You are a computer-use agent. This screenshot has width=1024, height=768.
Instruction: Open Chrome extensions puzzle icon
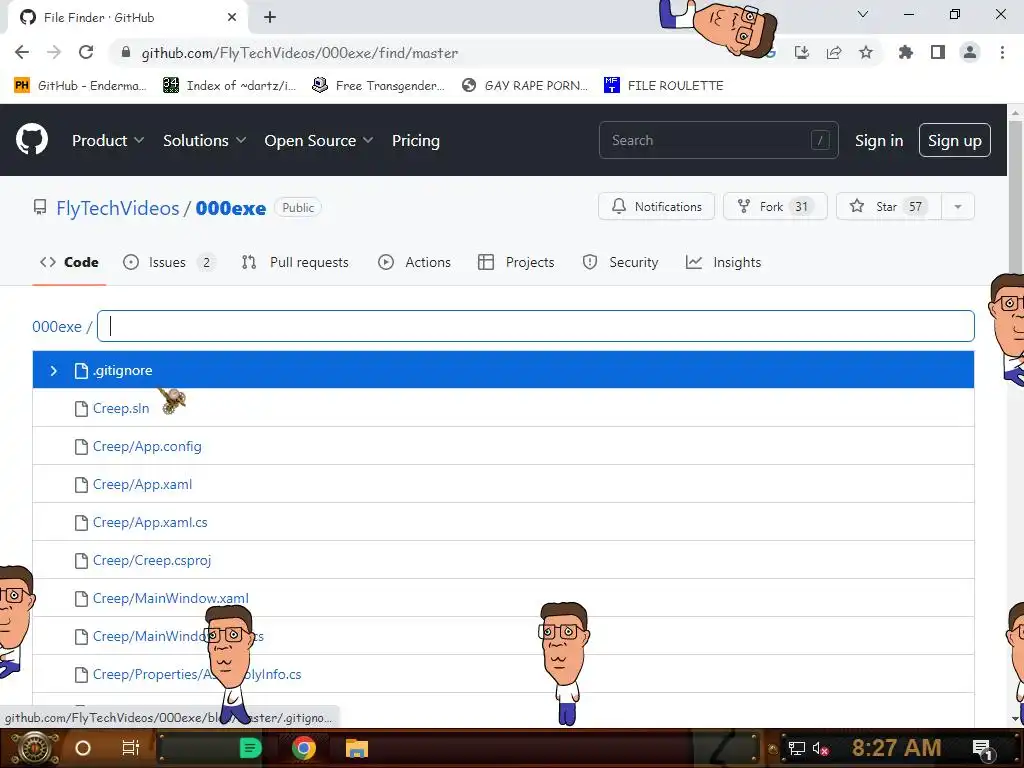(906, 52)
